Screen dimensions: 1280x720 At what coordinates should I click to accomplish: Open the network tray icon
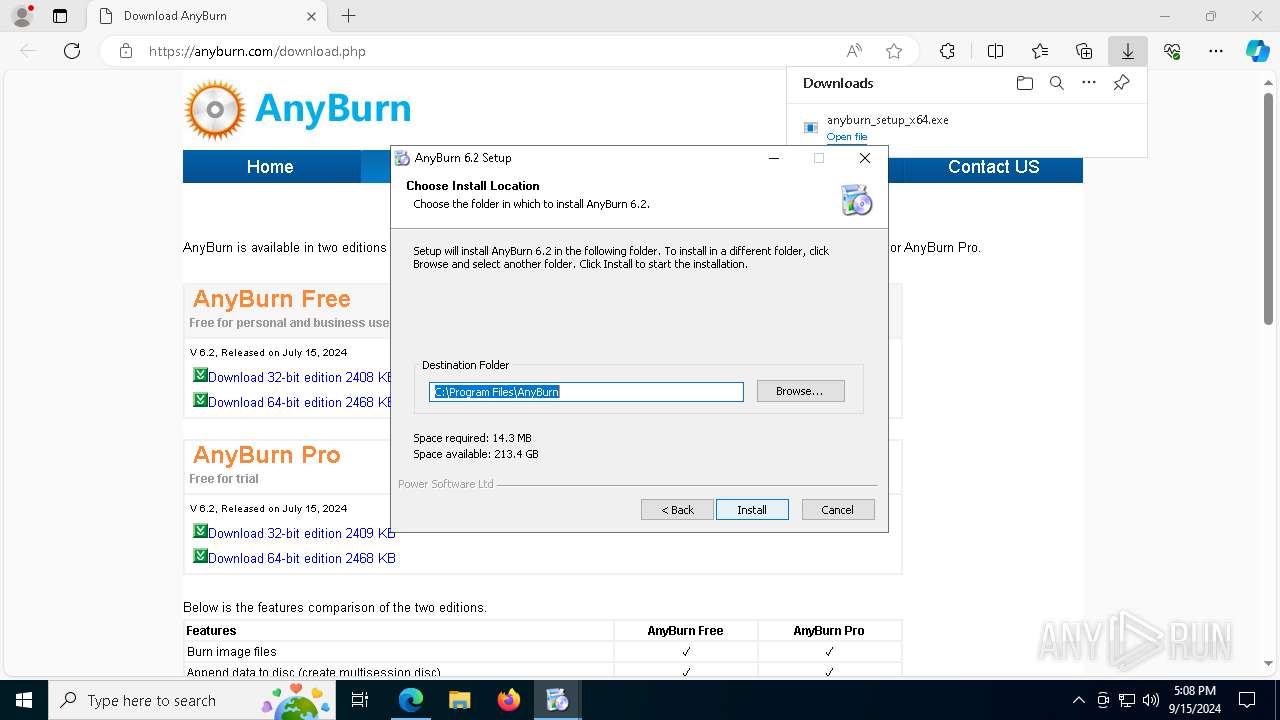(1127, 700)
